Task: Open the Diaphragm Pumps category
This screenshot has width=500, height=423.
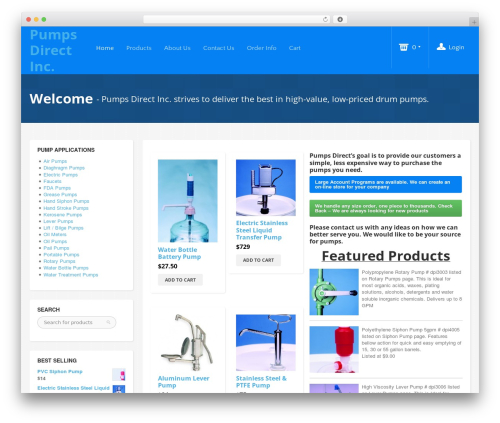Action: (64, 168)
